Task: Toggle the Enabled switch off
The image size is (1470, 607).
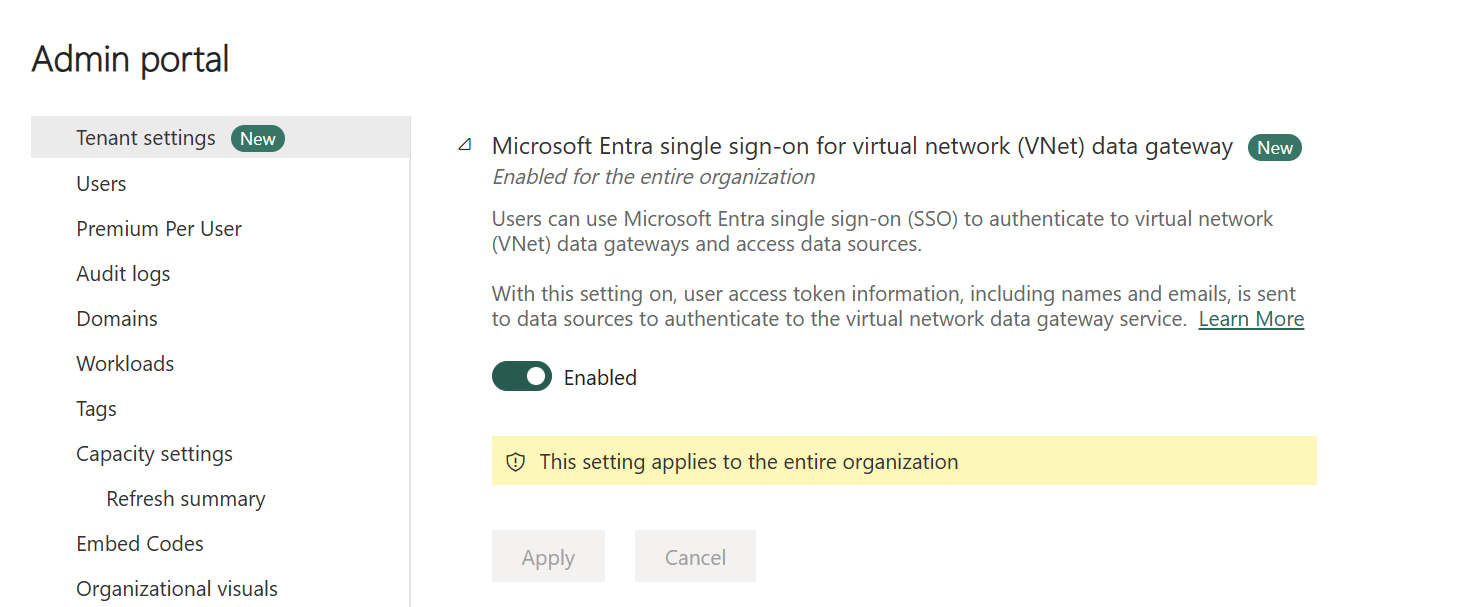Action: point(522,376)
